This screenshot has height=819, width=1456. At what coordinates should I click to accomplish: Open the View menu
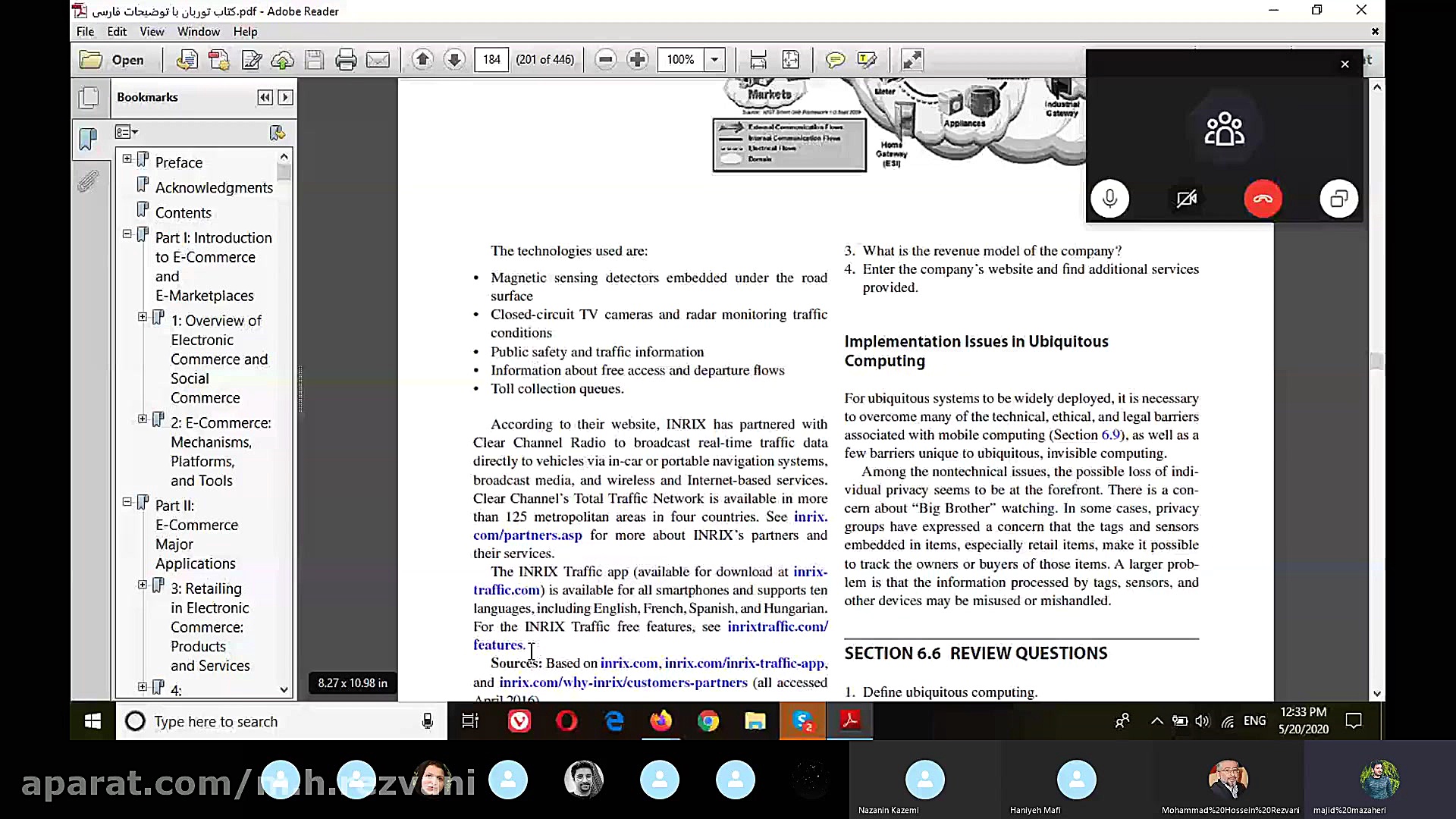point(152,32)
